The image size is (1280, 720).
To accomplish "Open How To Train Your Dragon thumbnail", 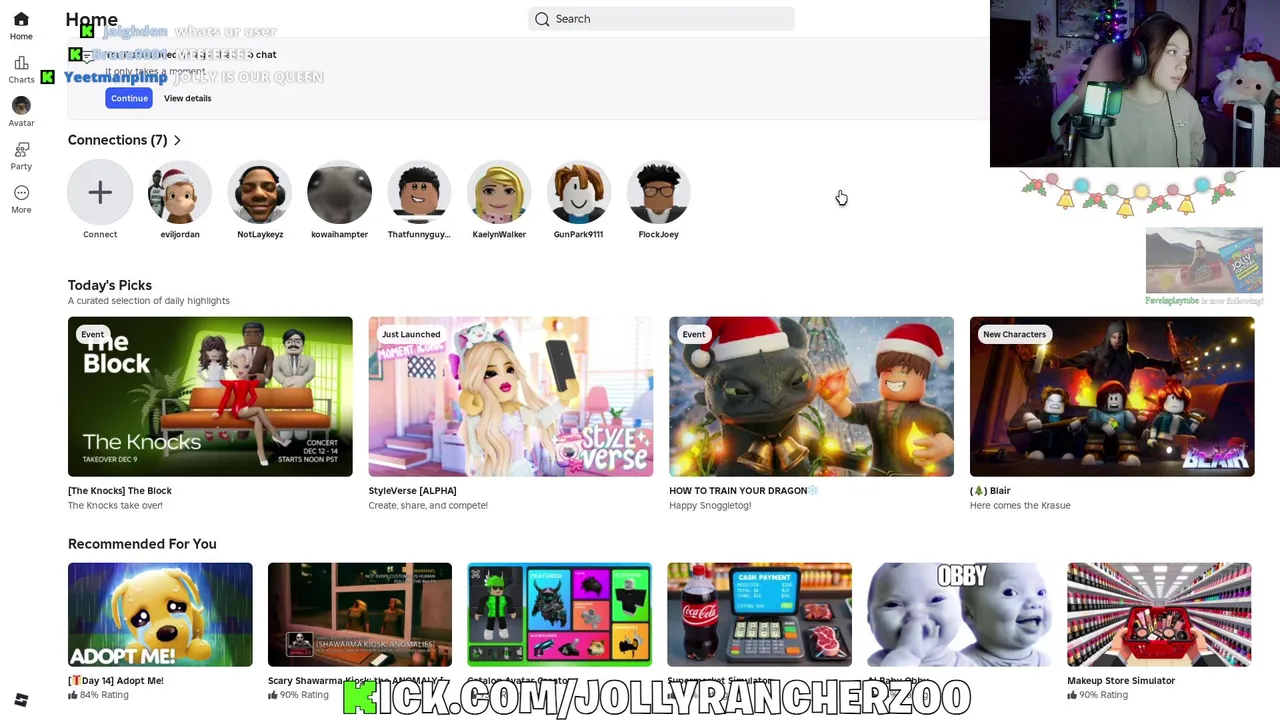I will [x=811, y=396].
